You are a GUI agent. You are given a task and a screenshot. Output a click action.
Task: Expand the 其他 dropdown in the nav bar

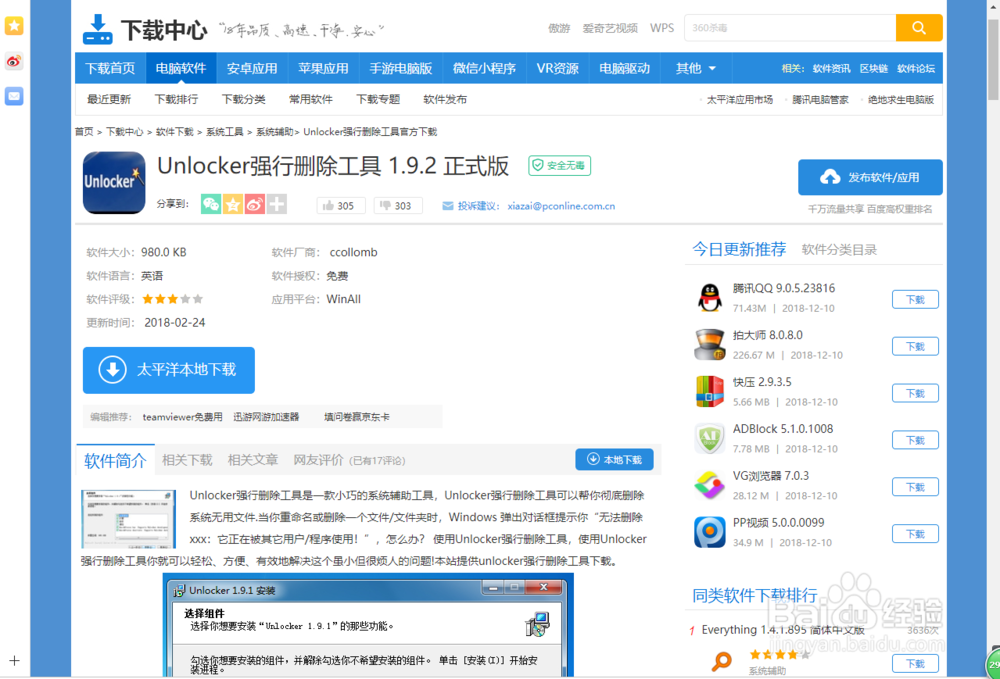point(695,68)
